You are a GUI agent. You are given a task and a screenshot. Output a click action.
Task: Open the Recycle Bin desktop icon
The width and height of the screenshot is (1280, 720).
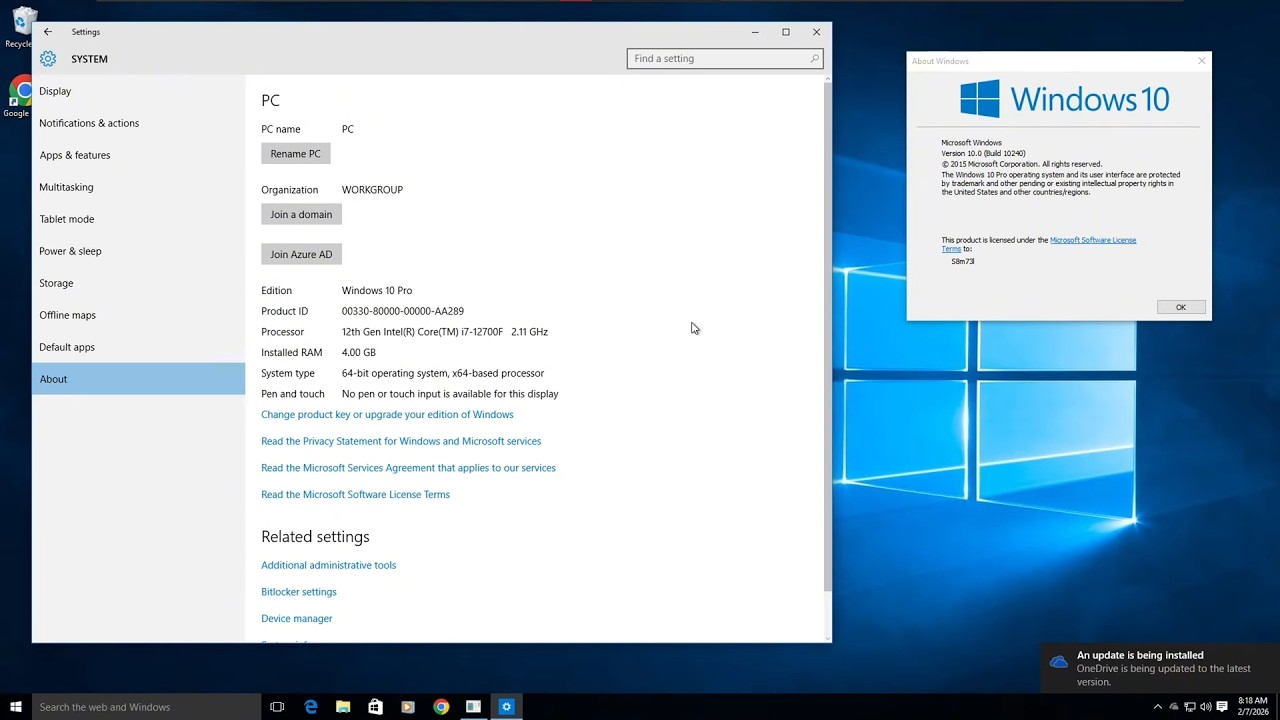tap(20, 27)
